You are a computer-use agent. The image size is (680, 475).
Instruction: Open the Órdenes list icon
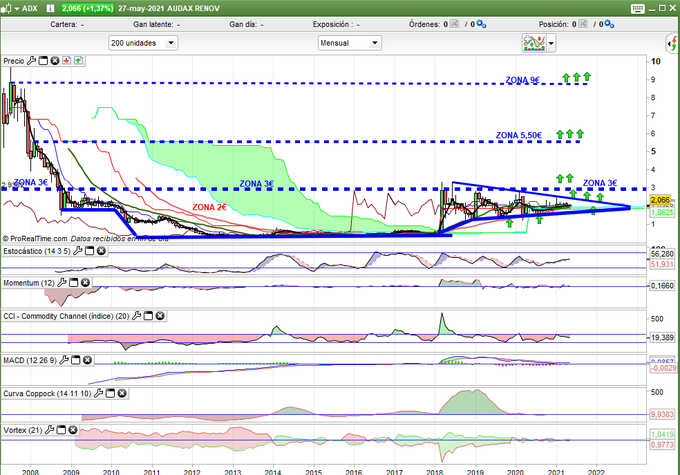454,24
